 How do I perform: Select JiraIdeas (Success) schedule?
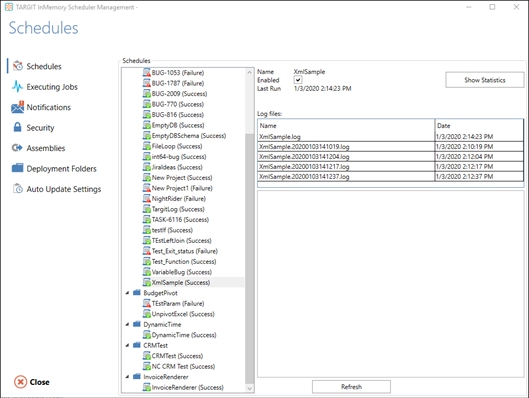(177, 167)
